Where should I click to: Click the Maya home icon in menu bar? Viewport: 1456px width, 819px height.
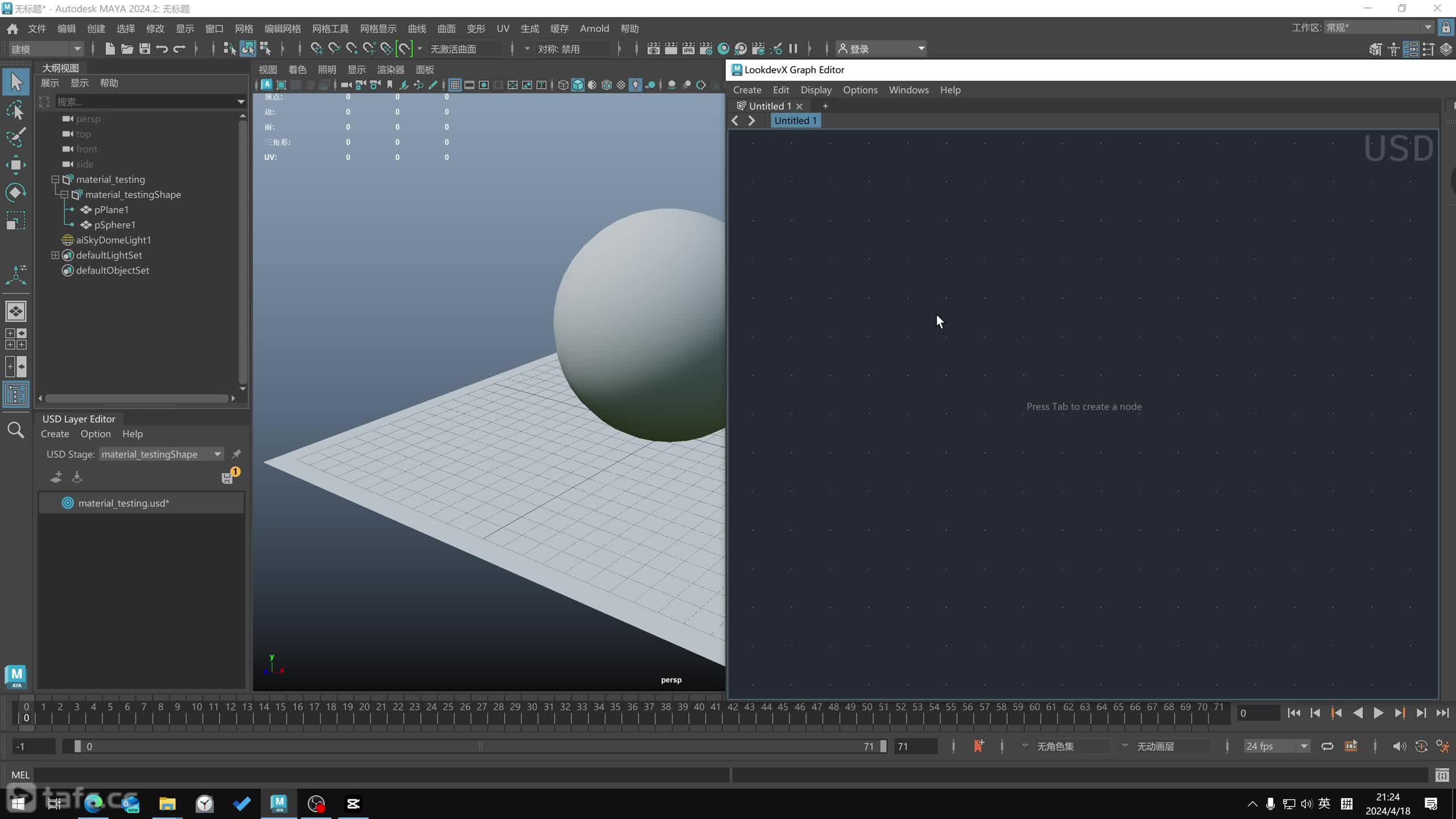pos(12,28)
